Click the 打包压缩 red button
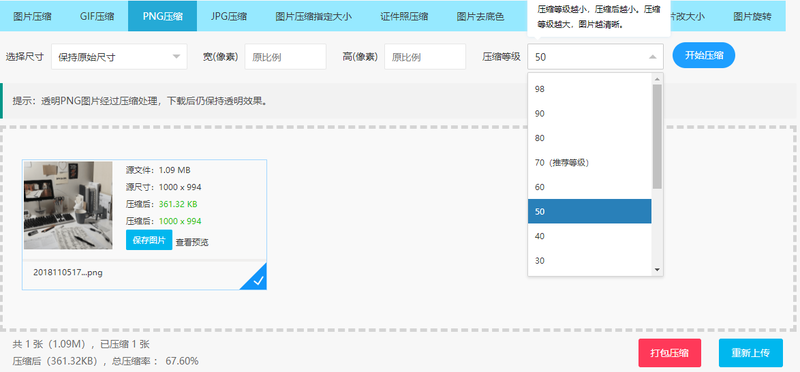The height and width of the screenshot is (372, 800). point(669,353)
